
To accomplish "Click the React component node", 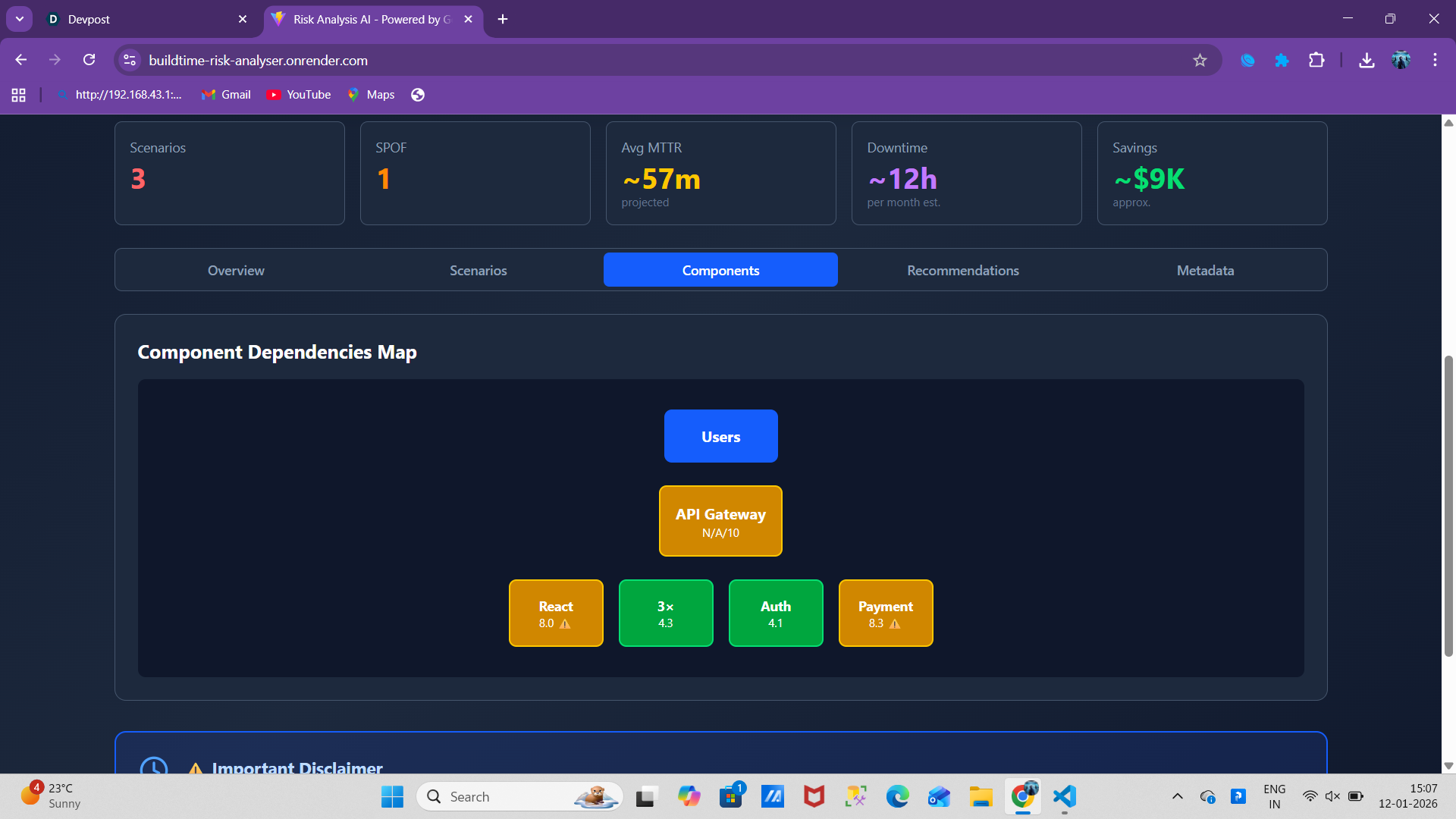I will coord(556,613).
